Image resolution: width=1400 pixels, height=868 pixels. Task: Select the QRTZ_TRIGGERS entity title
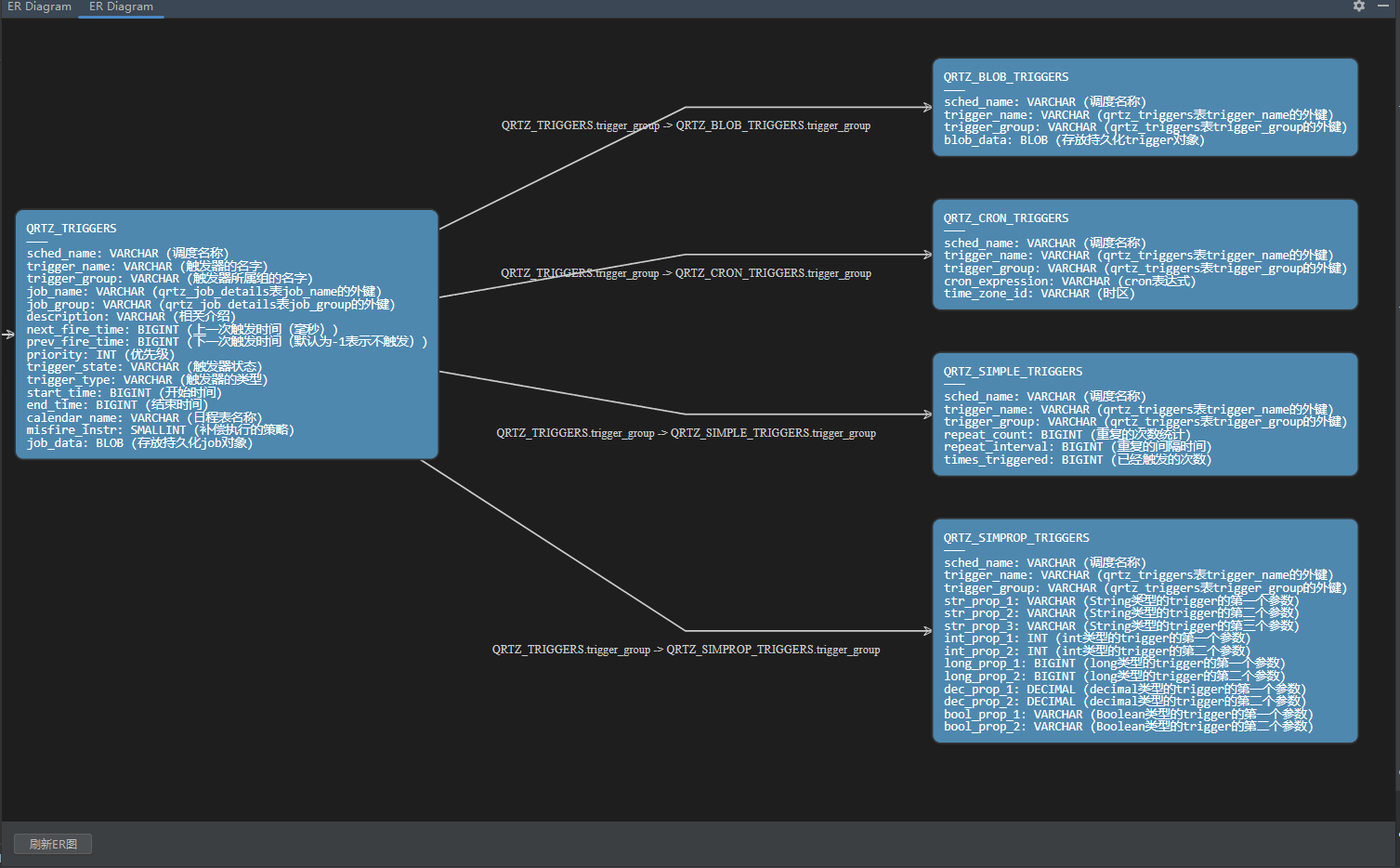pos(72,229)
